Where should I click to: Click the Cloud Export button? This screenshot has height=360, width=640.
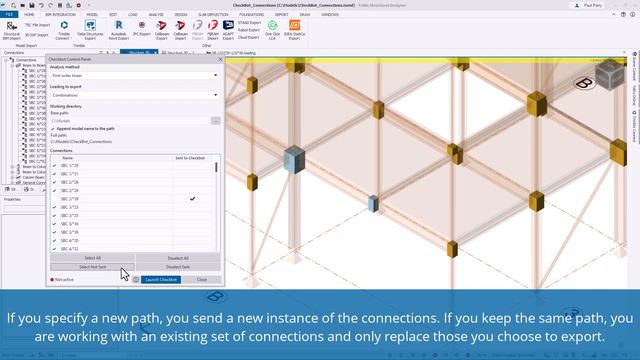[248, 38]
